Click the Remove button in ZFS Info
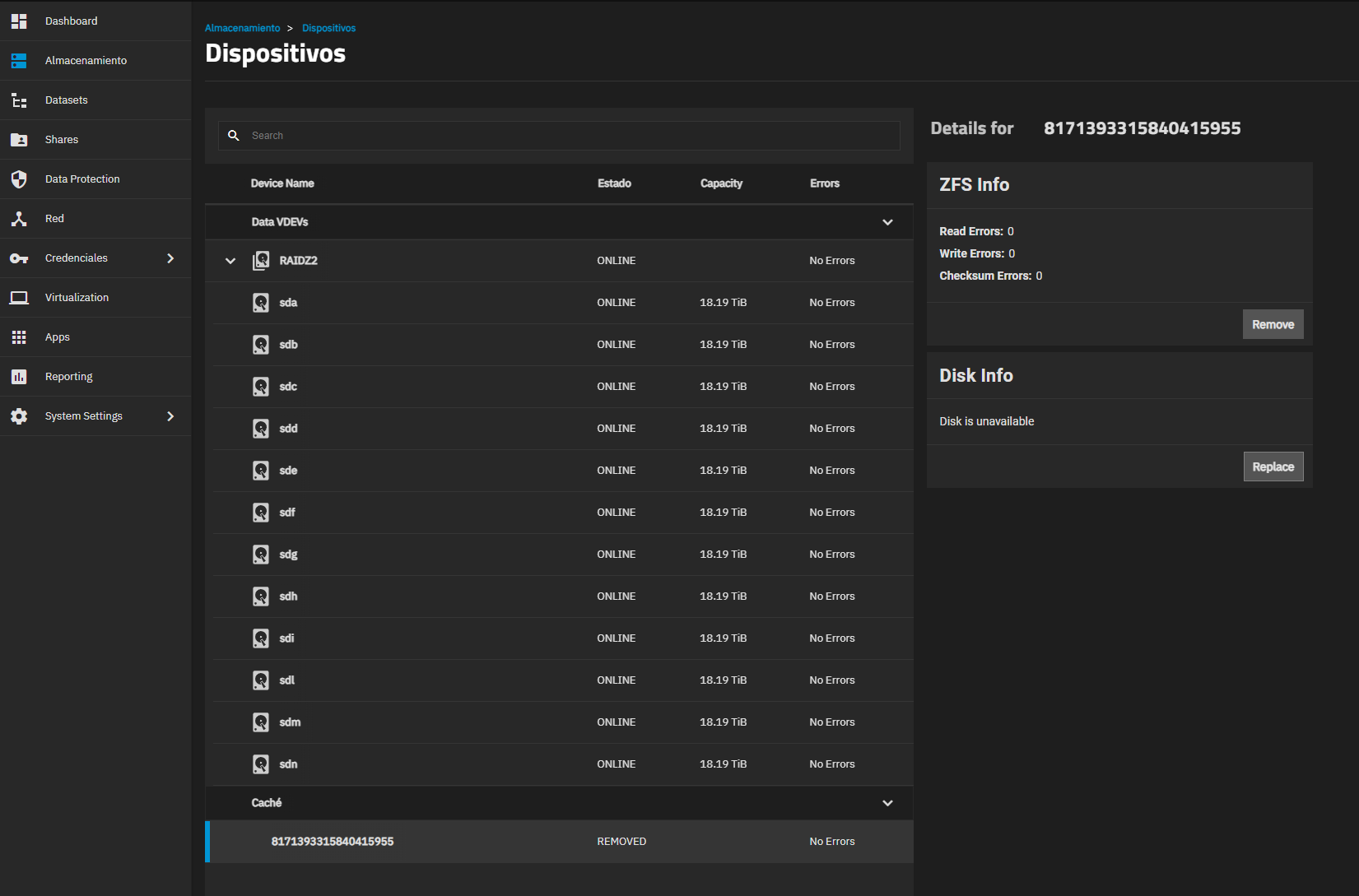Viewport: 1359px width, 896px height. [1273, 324]
